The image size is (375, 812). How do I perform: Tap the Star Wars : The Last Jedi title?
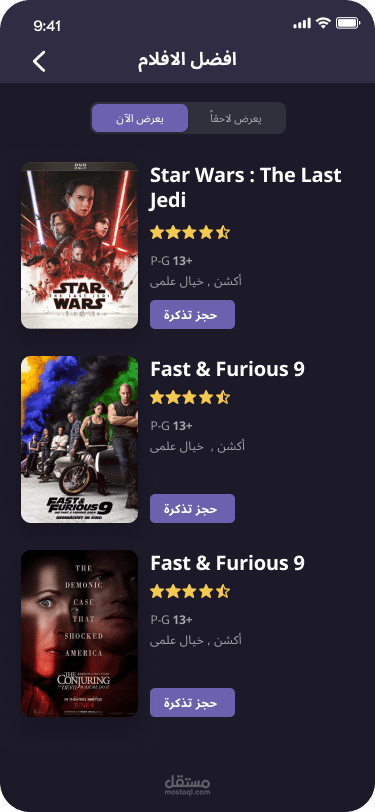[246, 187]
